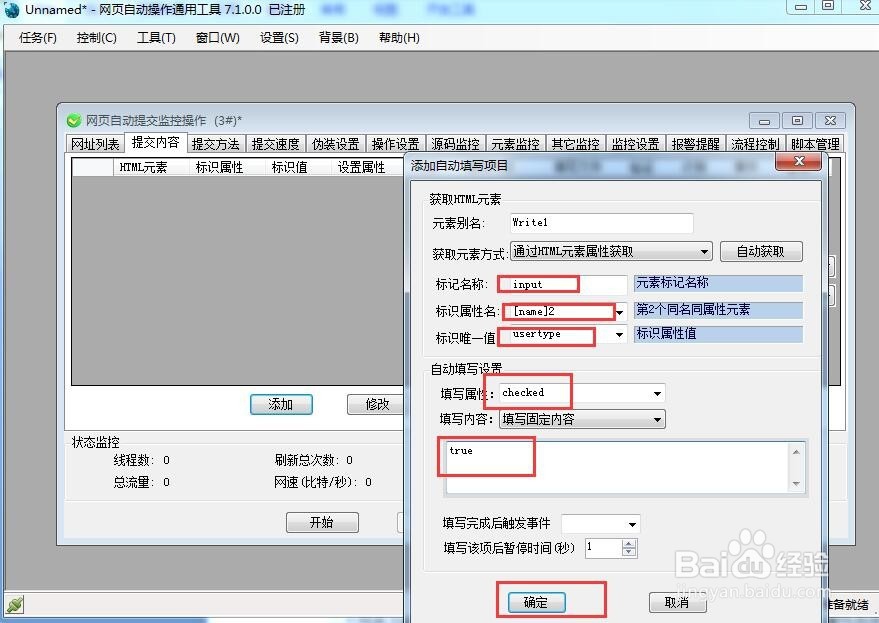Click the 开始 button
The width and height of the screenshot is (879, 623).
click(322, 523)
